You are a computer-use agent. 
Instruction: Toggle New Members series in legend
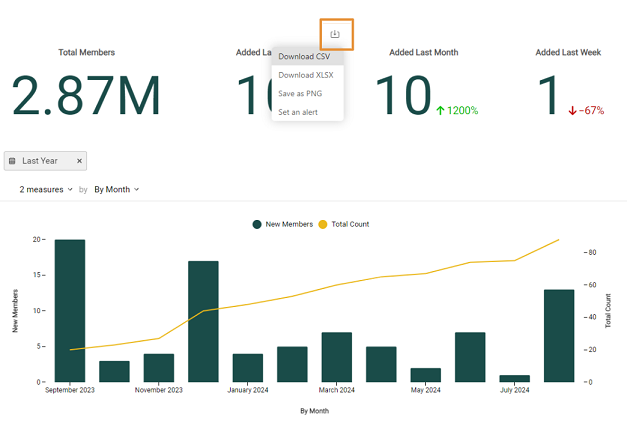[283, 224]
